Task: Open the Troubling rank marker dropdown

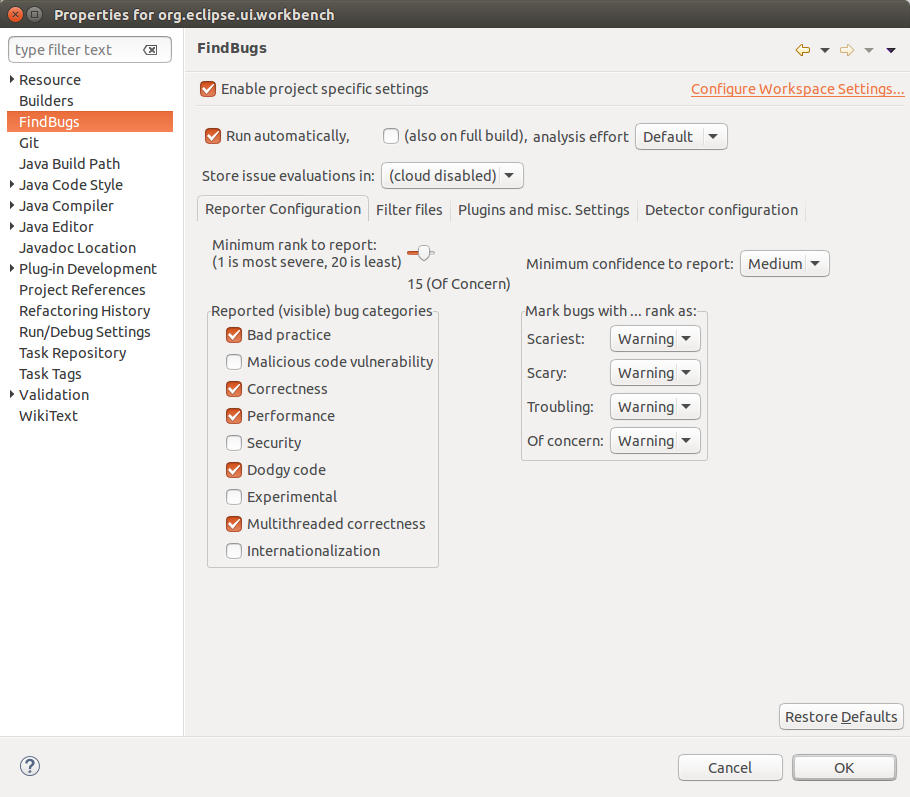Action: [x=655, y=407]
